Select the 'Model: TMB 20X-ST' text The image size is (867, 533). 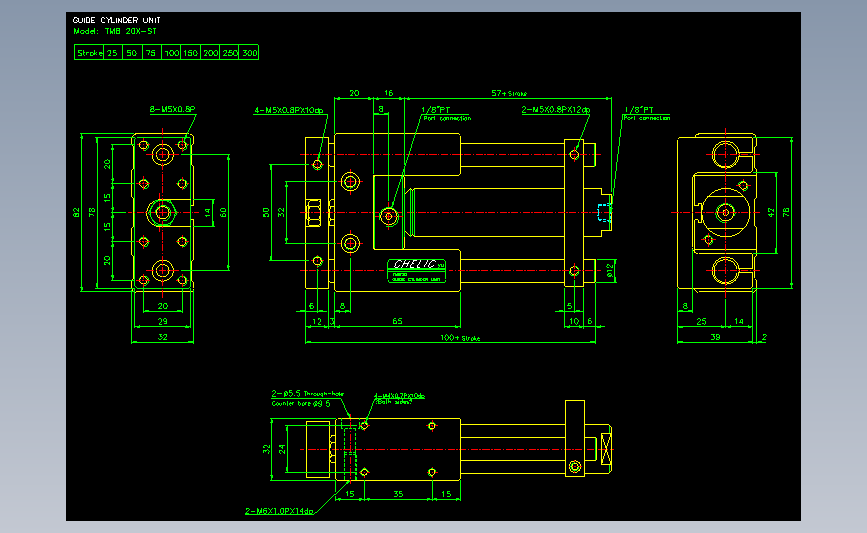114,32
